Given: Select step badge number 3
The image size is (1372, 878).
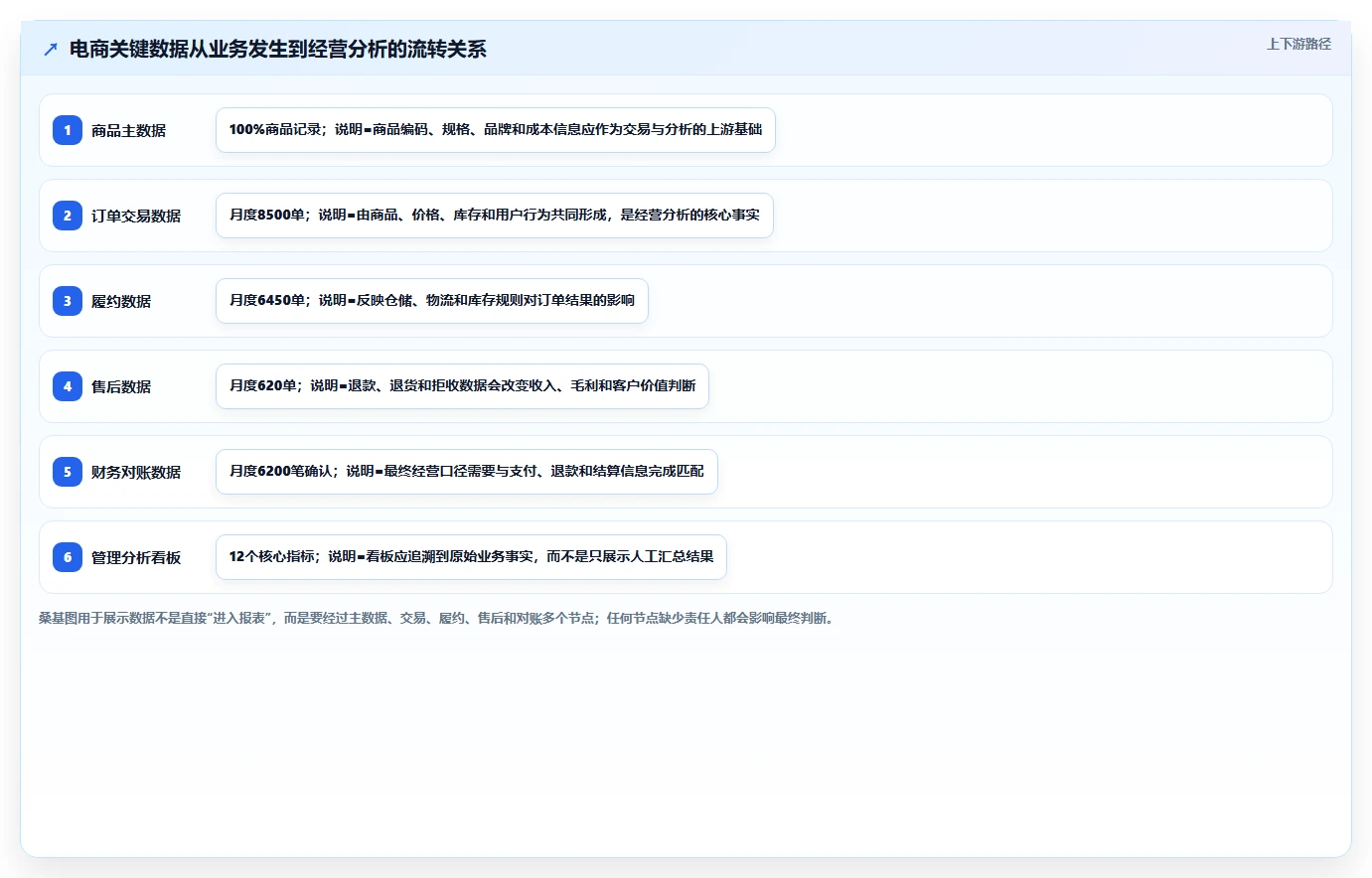Looking at the screenshot, I should pyautogui.click(x=68, y=301).
